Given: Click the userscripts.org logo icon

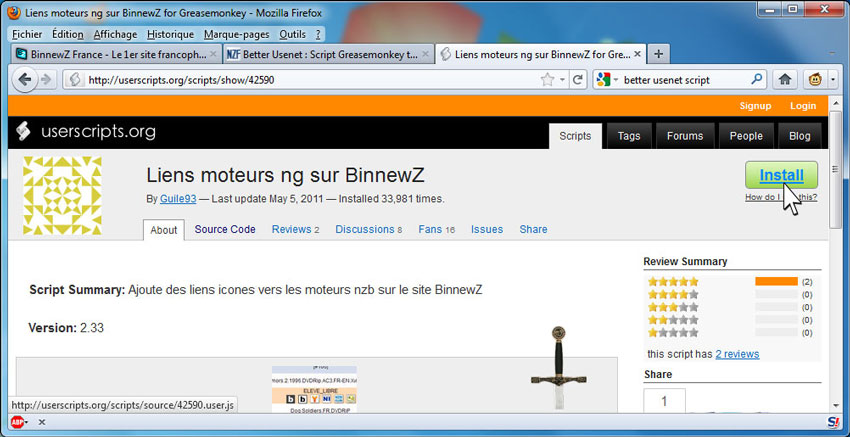Looking at the screenshot, I should 23,131.
